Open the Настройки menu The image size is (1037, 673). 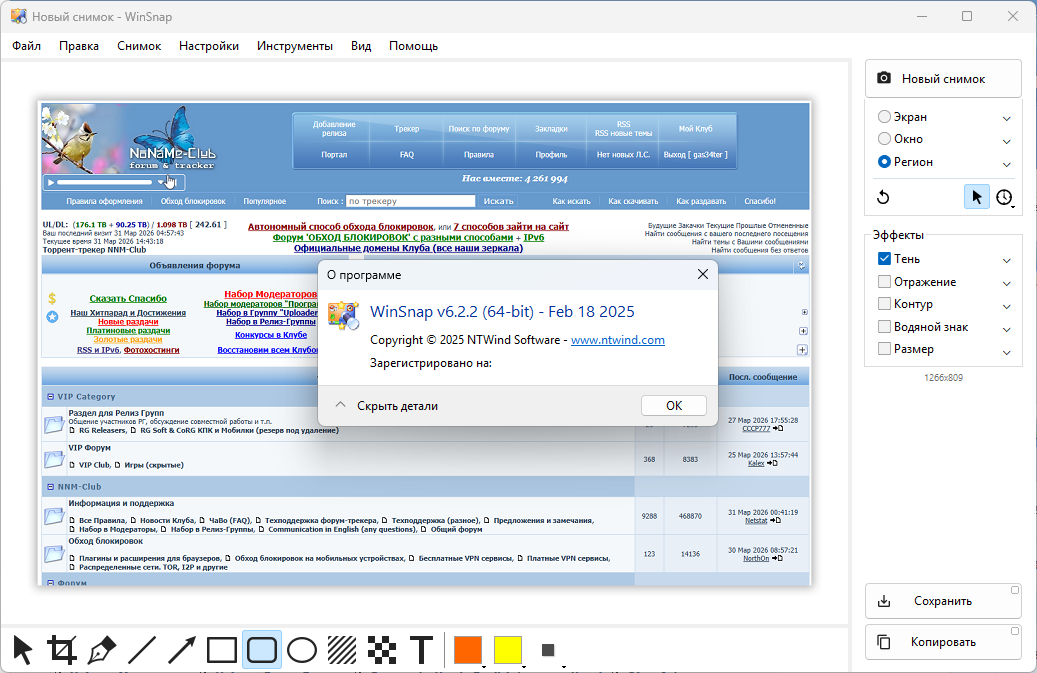pyautogui.click(x=209, y=46)
